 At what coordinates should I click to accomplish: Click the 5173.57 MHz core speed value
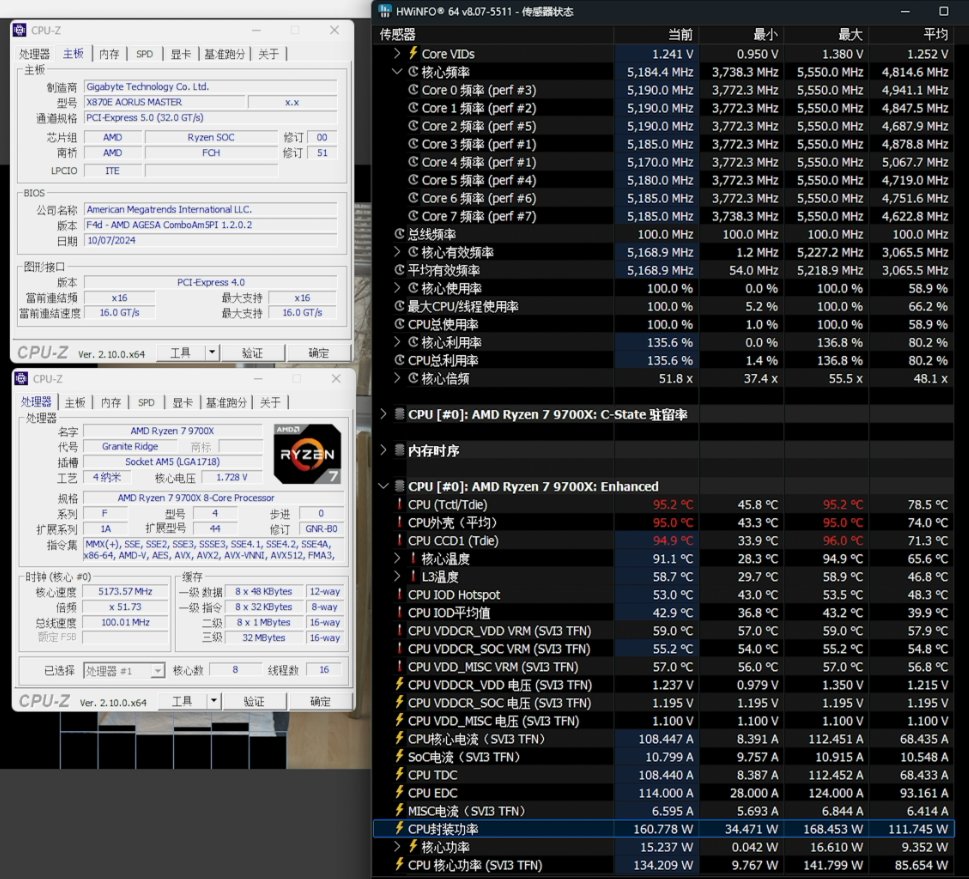click(x=125, y=592)
